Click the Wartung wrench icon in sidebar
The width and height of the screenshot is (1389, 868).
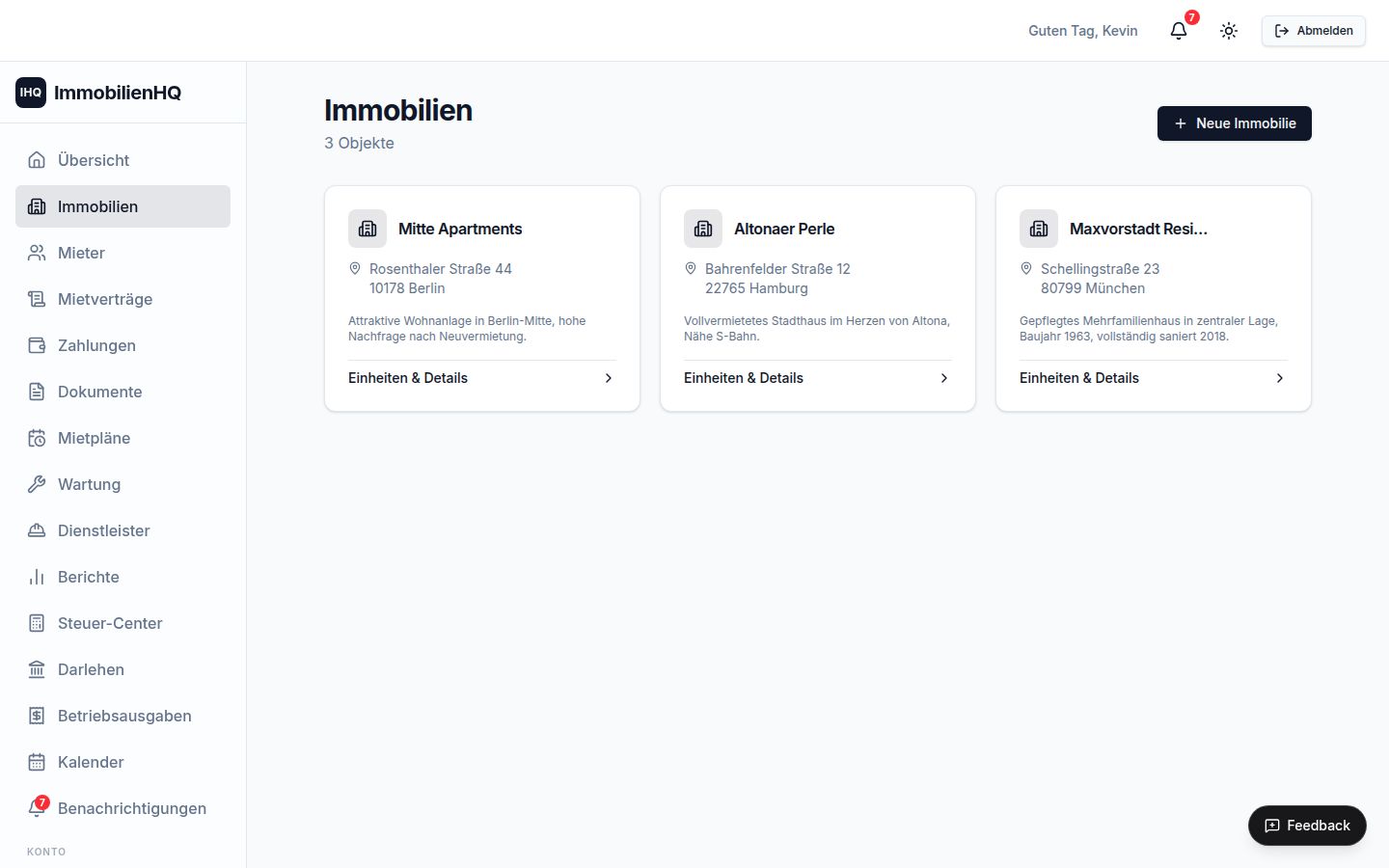click(37, 484)
